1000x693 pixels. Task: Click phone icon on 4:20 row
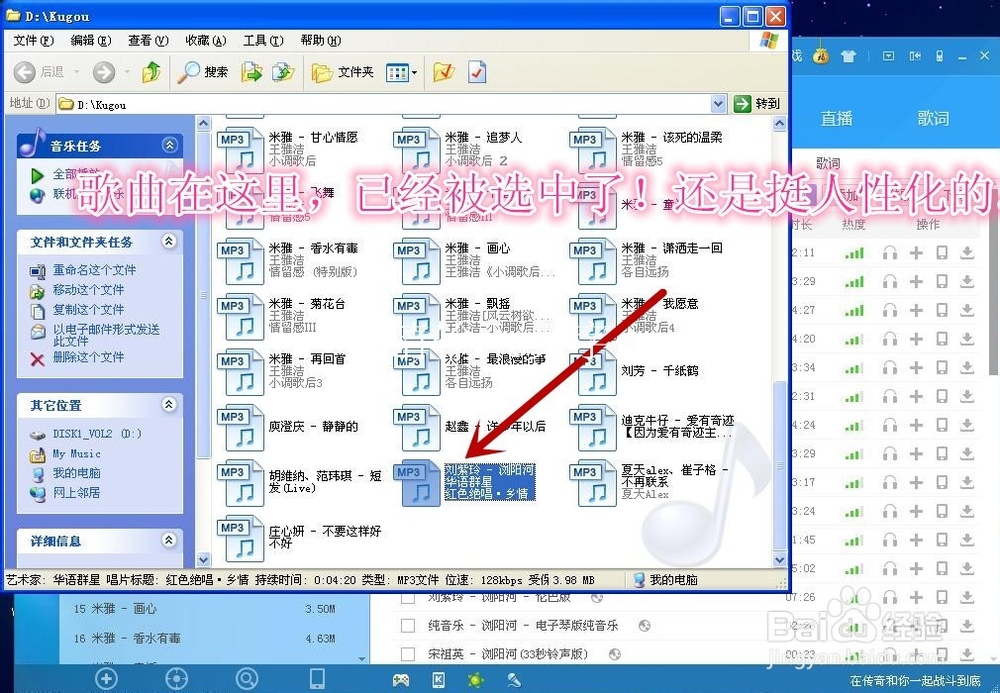(942, 339)
